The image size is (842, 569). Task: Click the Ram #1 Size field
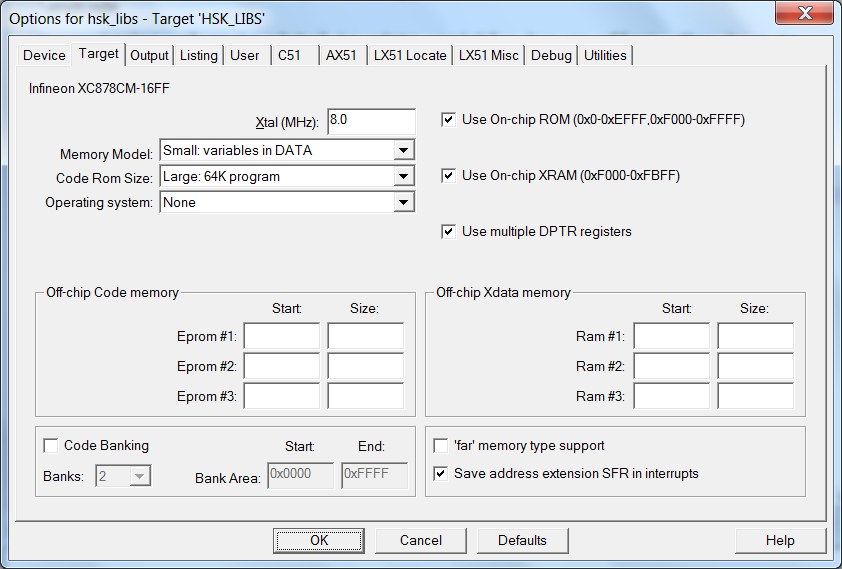[x=755, y=337]
